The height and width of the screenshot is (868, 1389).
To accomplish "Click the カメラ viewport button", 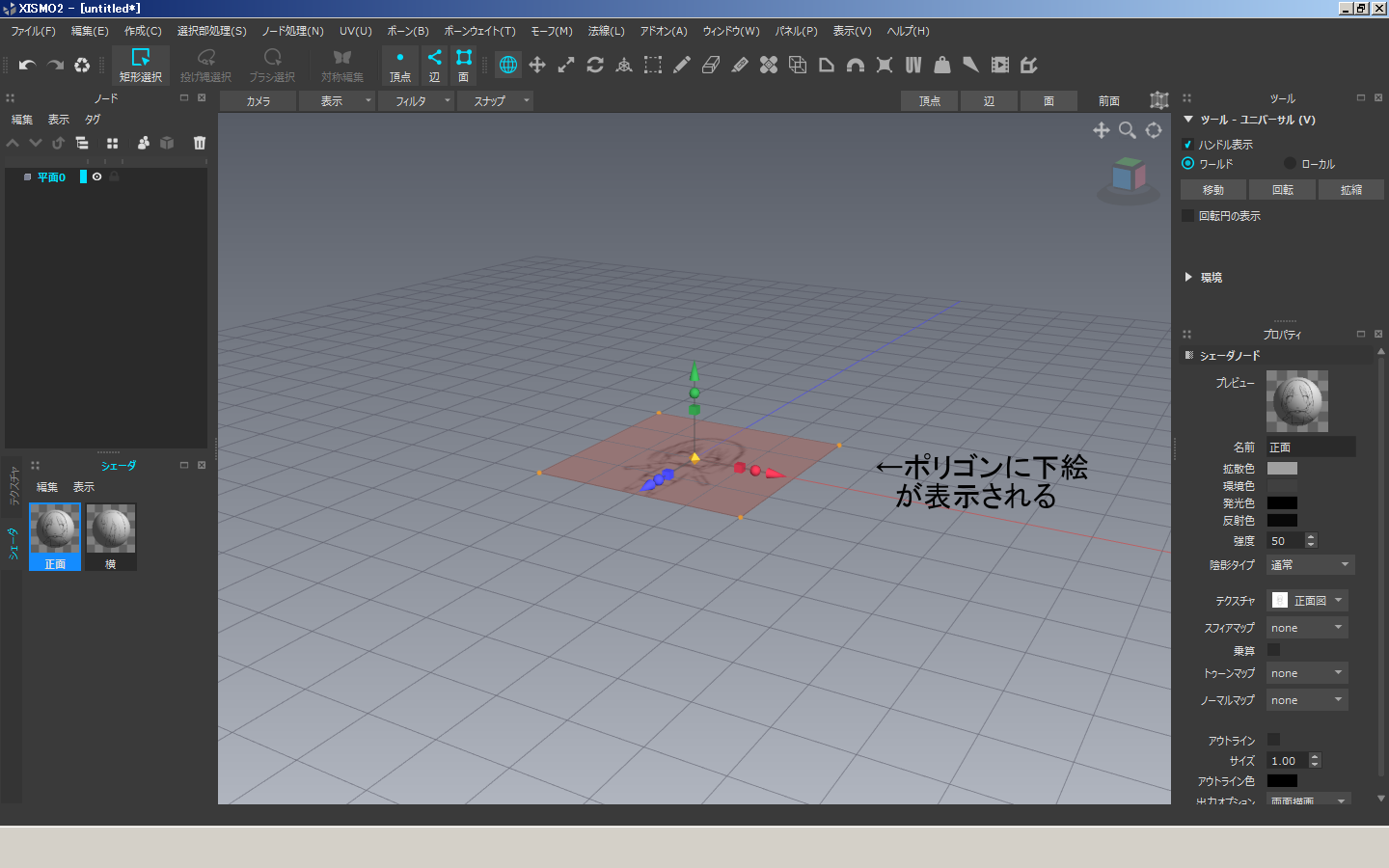I will click(x=258, y=100).
